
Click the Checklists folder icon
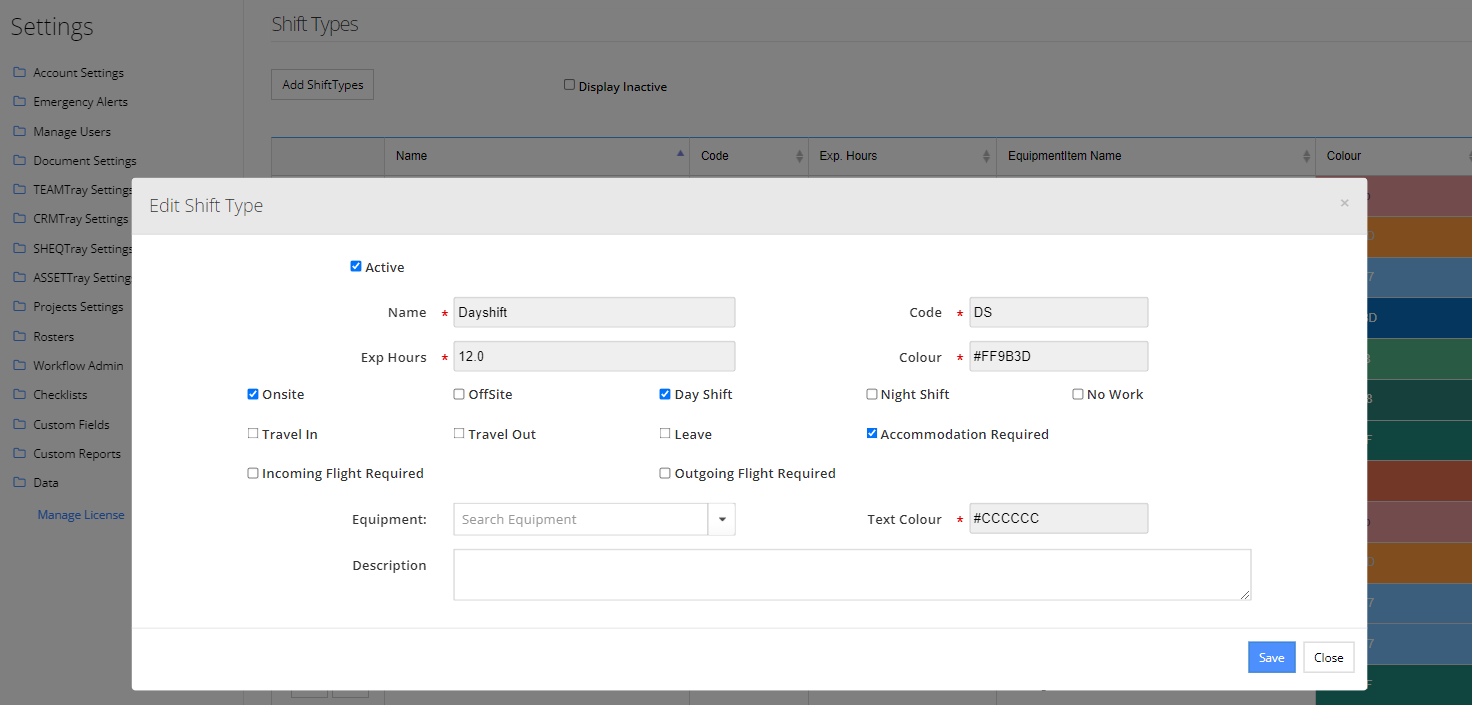[19, 395]
